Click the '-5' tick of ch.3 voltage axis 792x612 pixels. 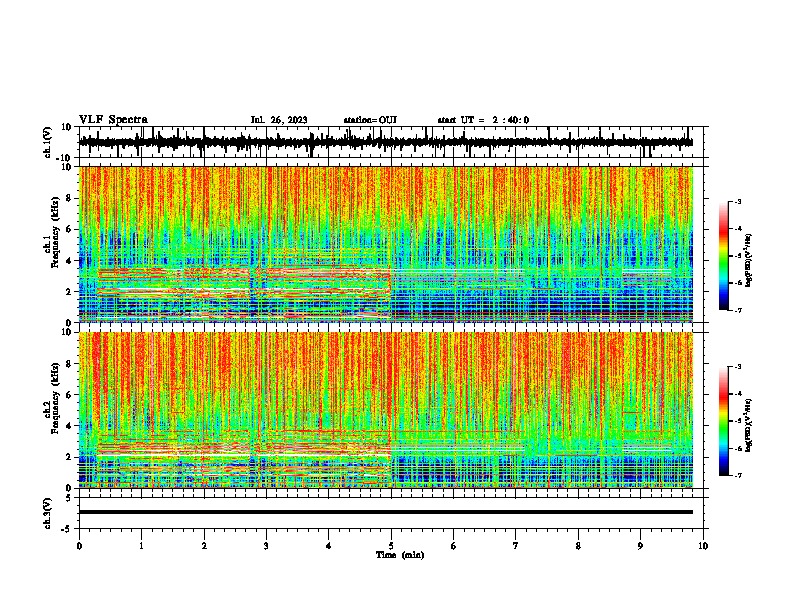[x=68, y=528]
